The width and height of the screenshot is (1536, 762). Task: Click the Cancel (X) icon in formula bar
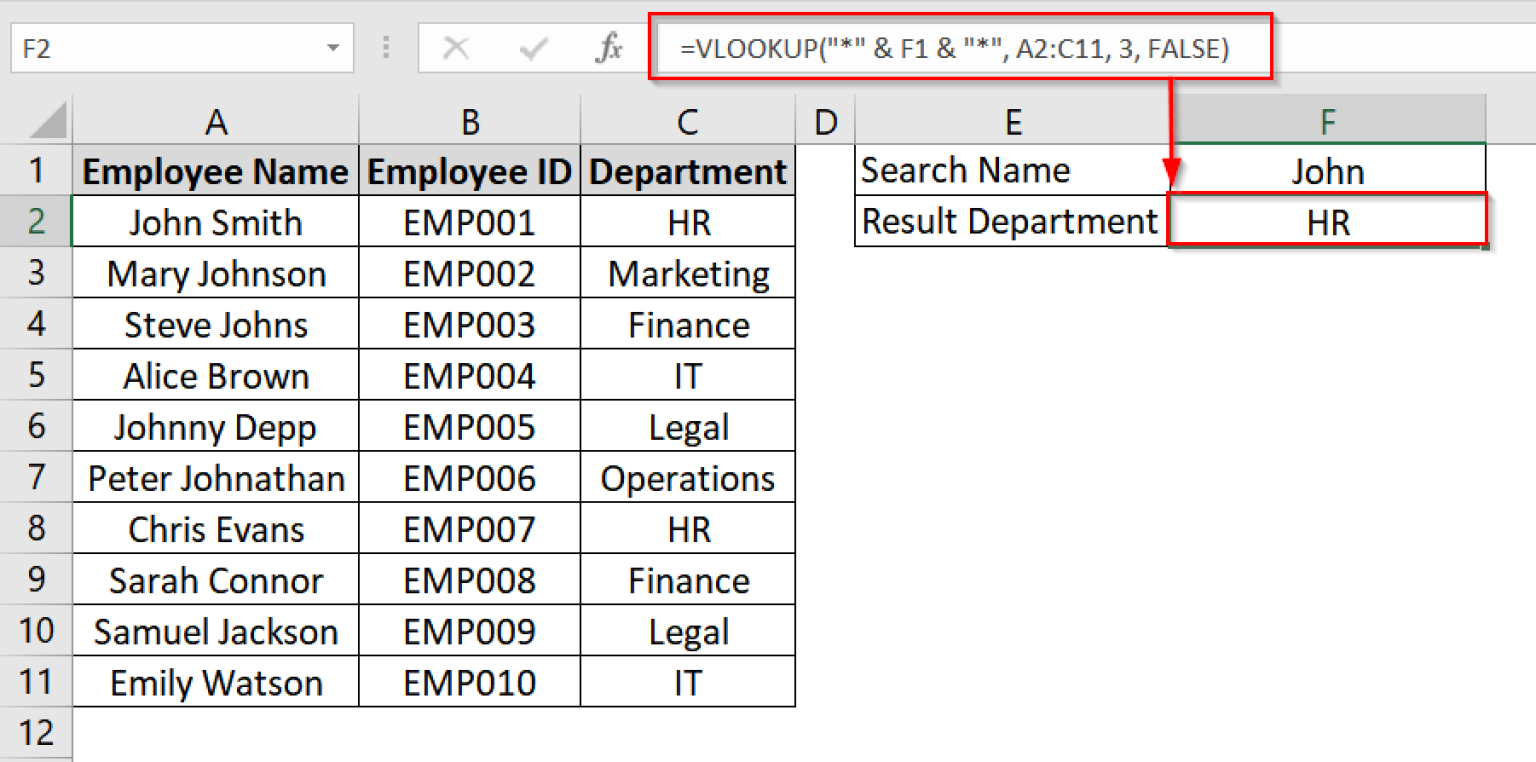coord(458,47)
